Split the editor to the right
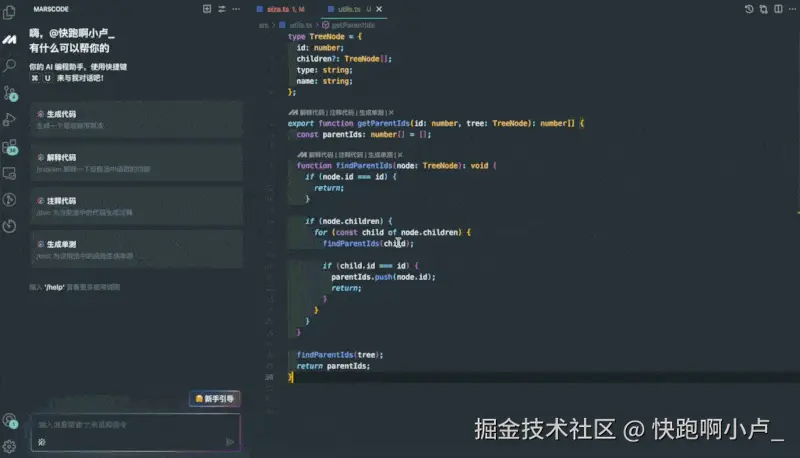Viewport: 800px width, 458px height. (778, 9)
